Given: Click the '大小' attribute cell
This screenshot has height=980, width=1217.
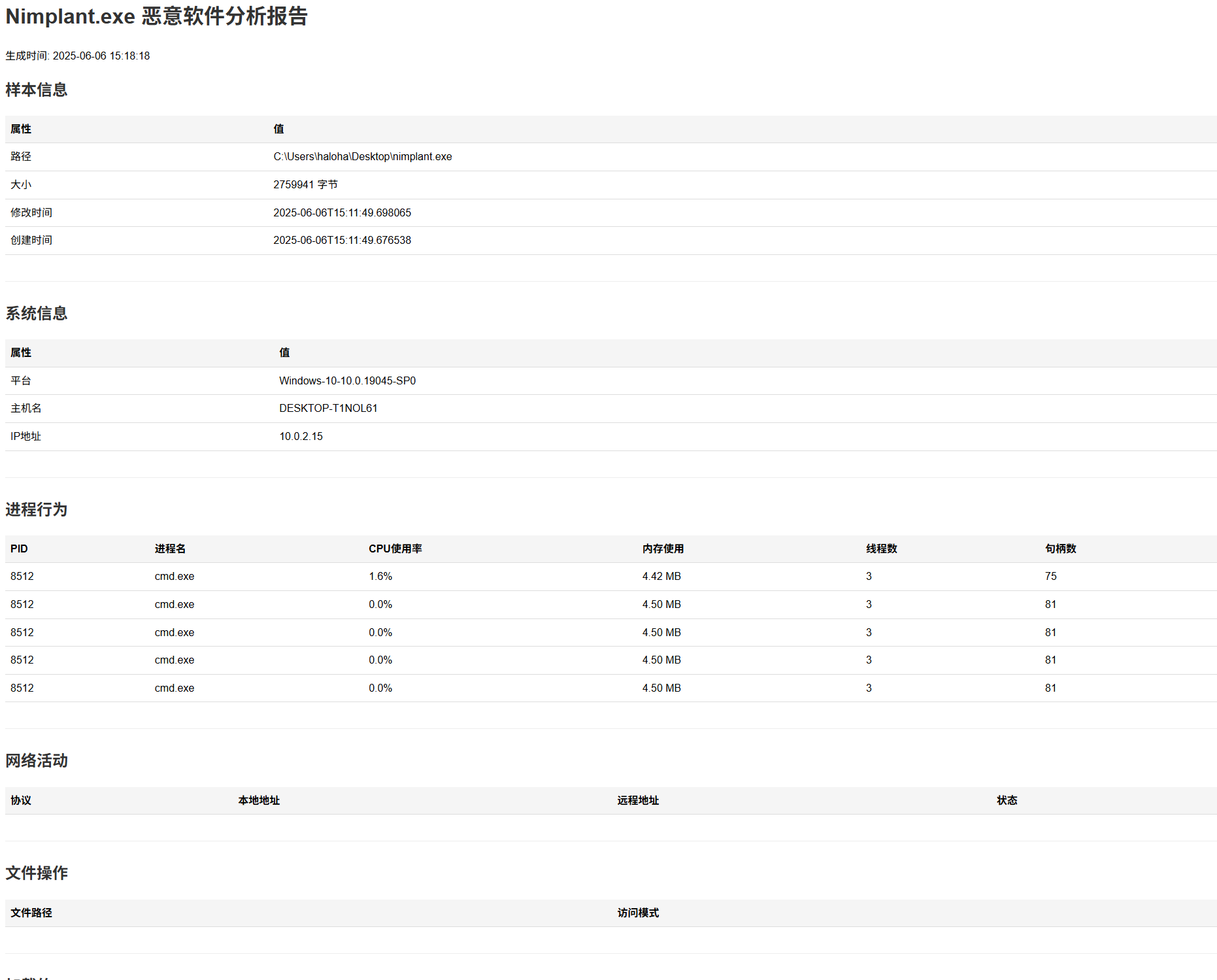Looking at the screenshot, I should 21,185.
